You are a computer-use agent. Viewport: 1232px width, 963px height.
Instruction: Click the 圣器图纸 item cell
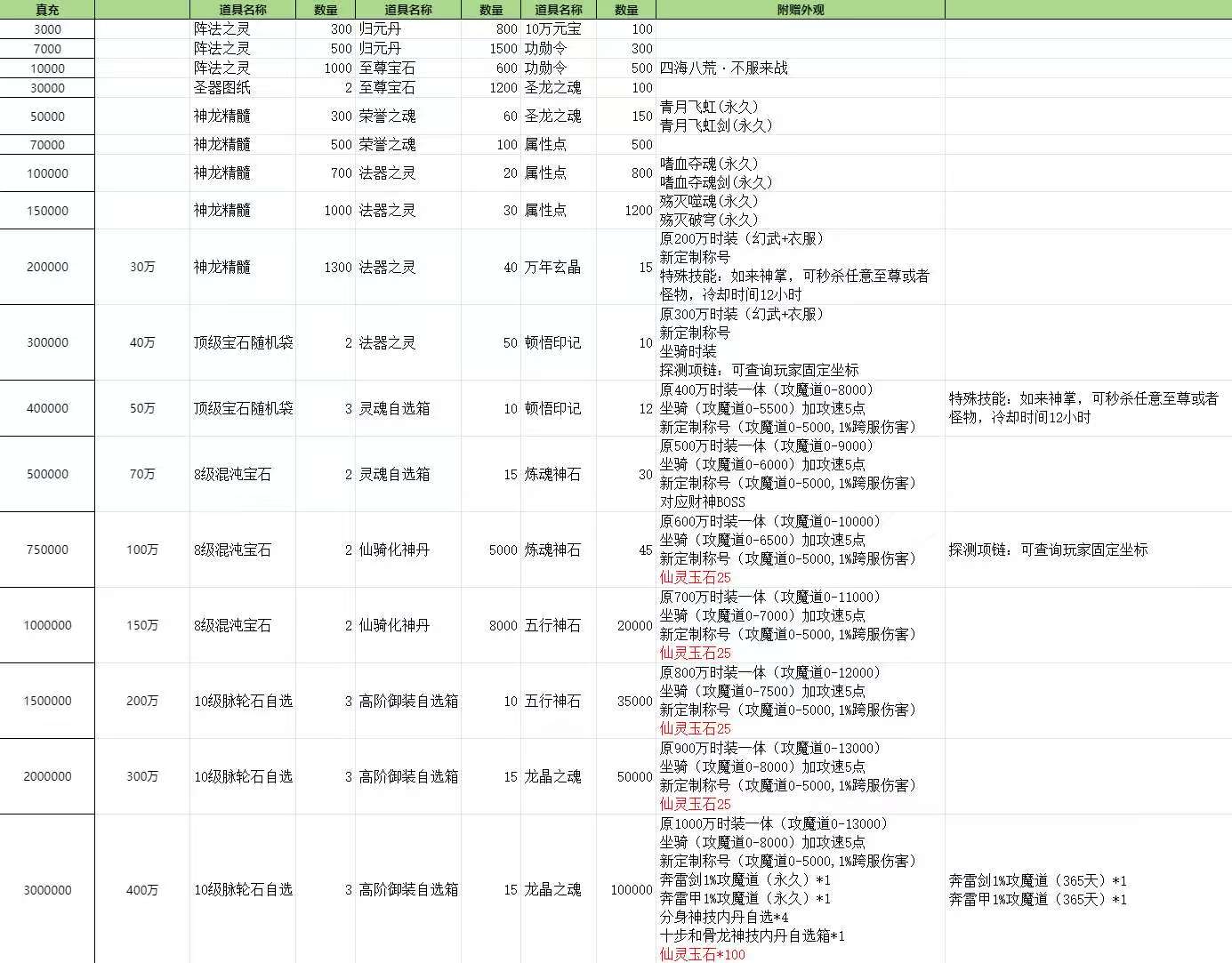(242, 88)
